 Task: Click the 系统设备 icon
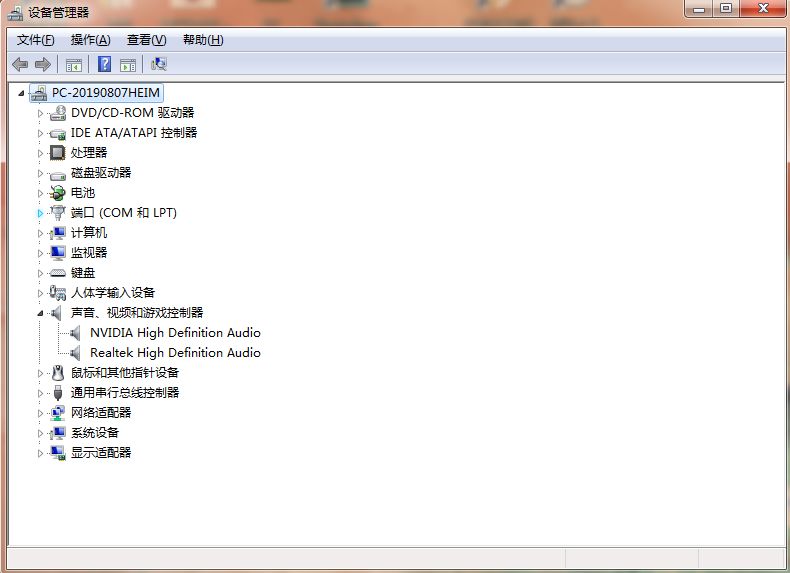pos(58,433)
